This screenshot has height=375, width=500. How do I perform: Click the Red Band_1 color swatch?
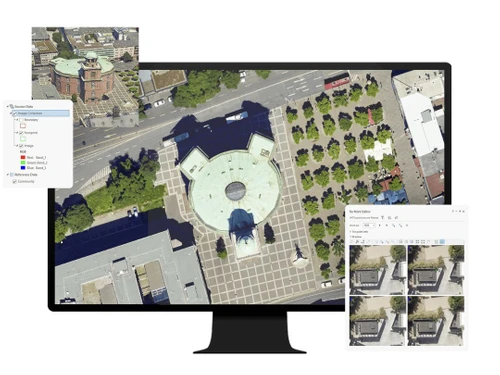tap(23, 157)
